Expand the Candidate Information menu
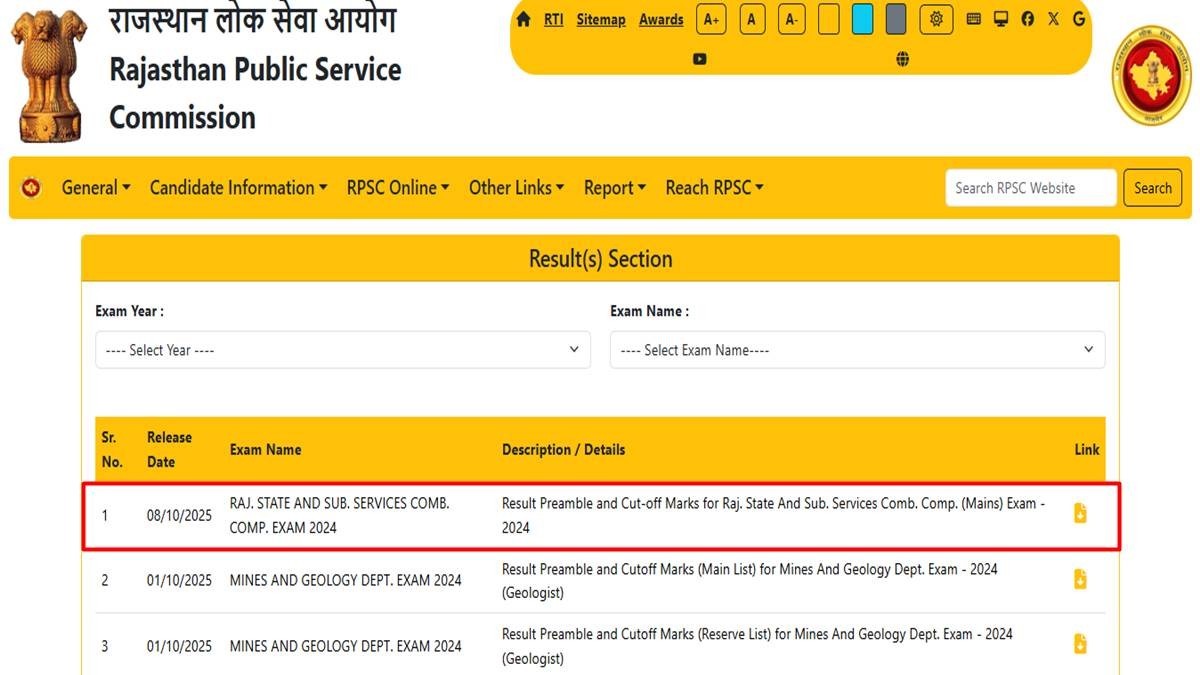The image size is (1200, 675). point(238,188)
